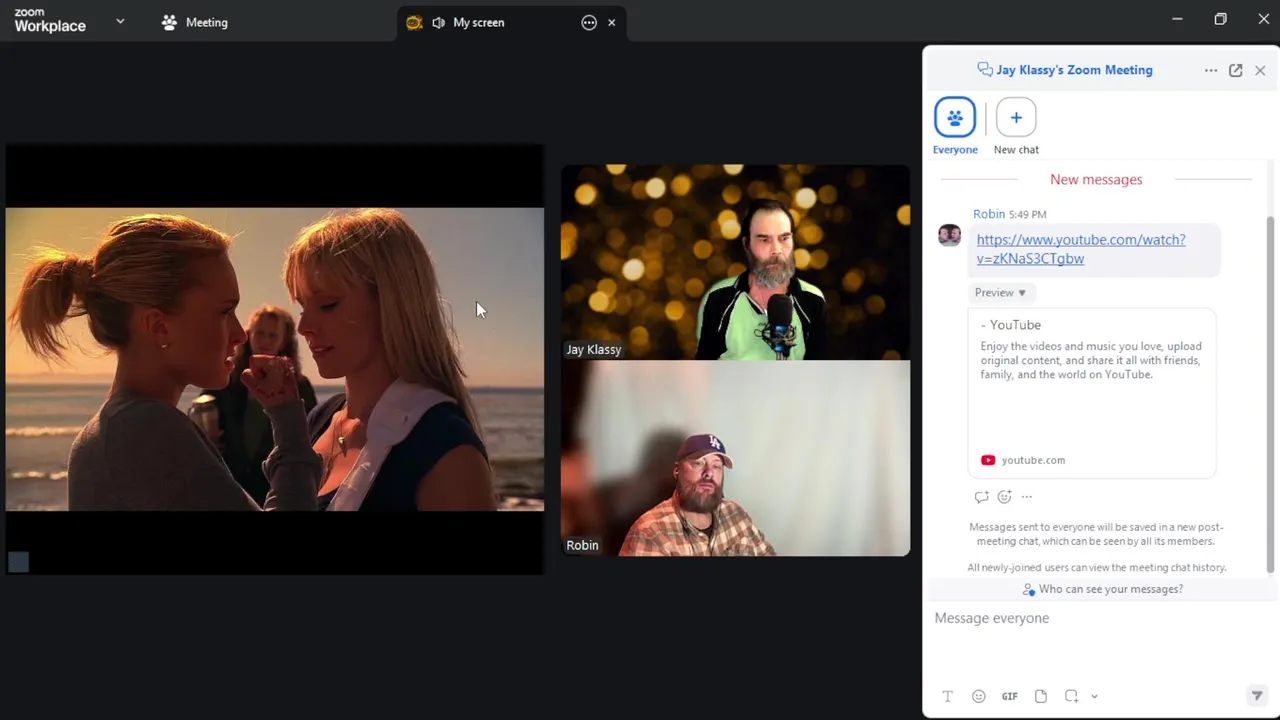Click Robin's avatar in chat

pos(949,235)
